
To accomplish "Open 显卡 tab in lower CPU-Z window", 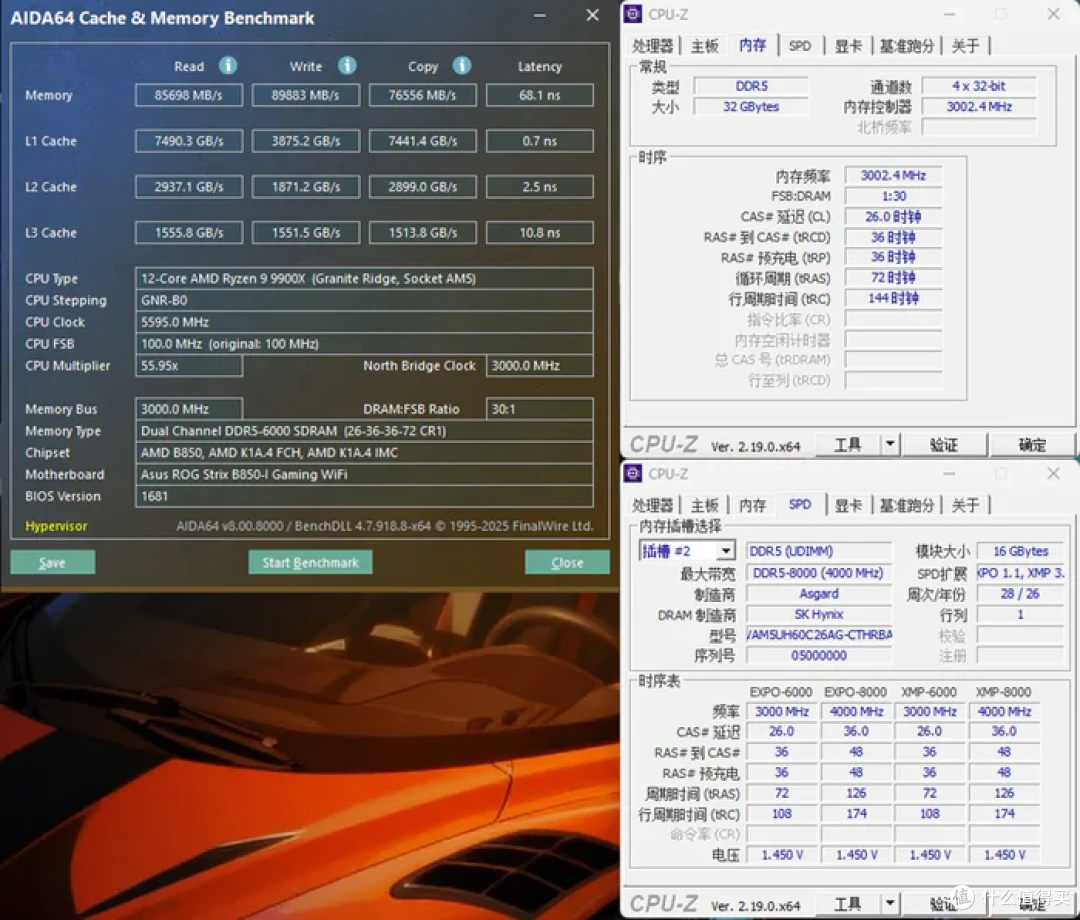I will click(849, 505).
